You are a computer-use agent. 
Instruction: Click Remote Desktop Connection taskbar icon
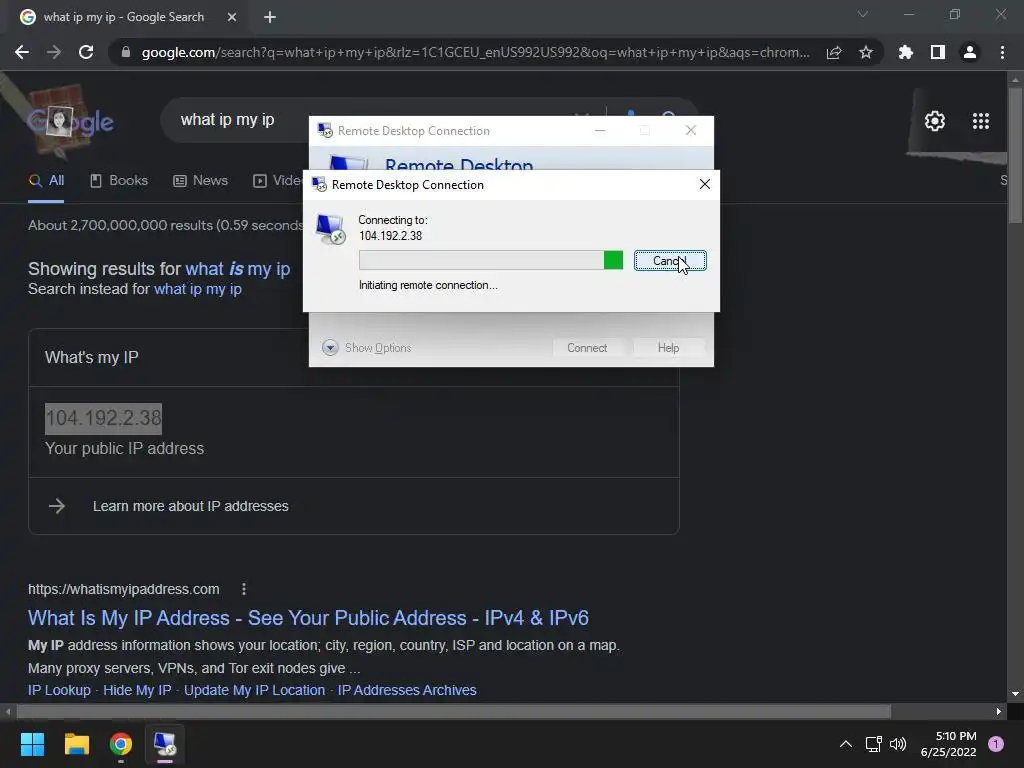(x=165, y=744)
